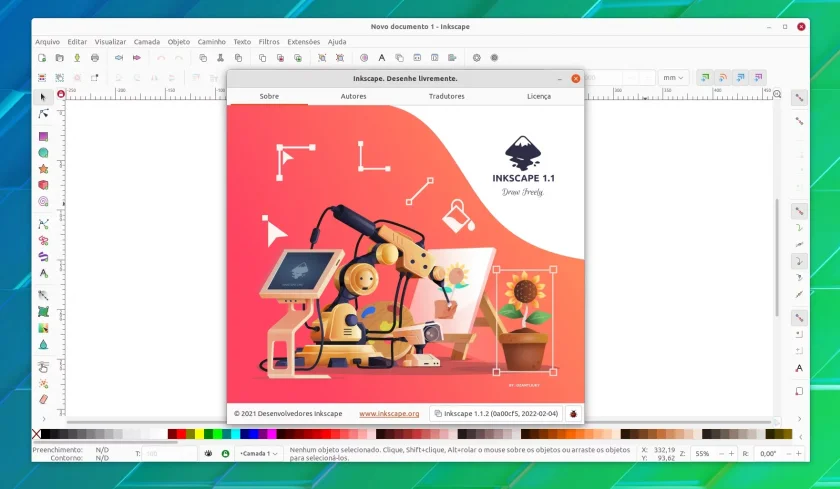Toggle scale rounded corners affect button
The height and width of the screenshot is (489, 840).
click(x=723, y=78)
